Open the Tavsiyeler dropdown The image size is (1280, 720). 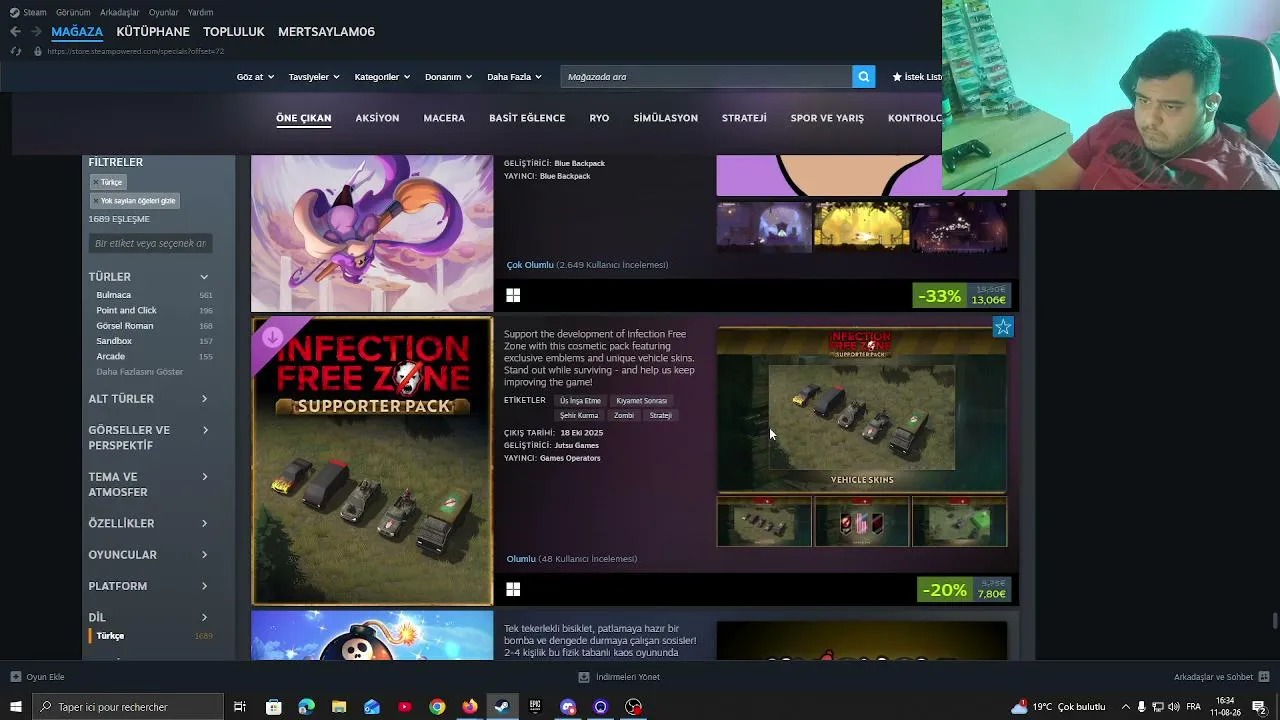[x=314, y=77]
